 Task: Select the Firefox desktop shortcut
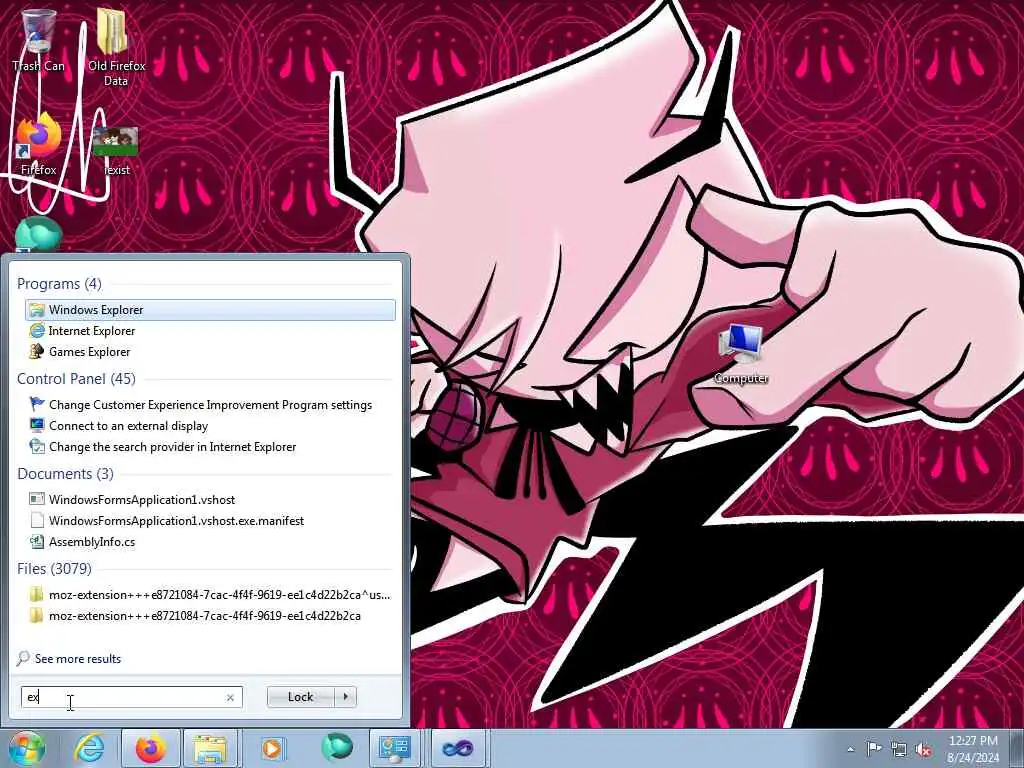39,145
